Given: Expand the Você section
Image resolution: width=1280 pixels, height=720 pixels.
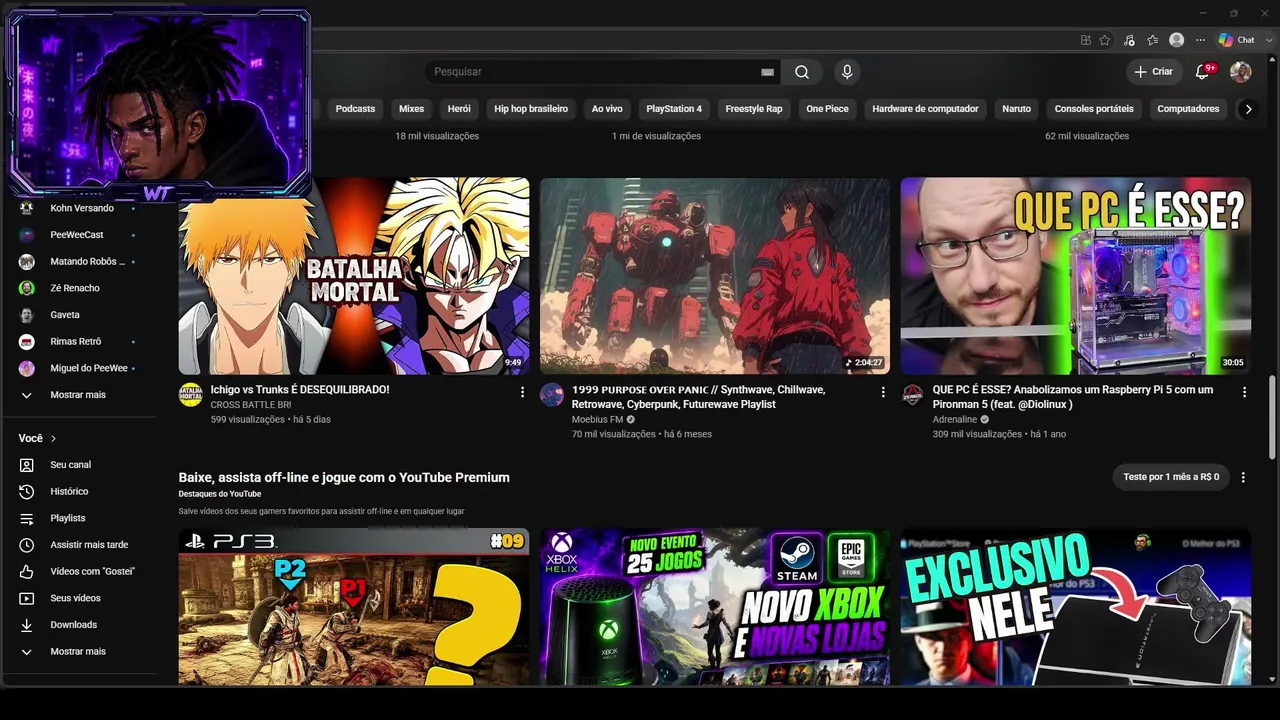Looking at the screenshot, I should [38, 438].
